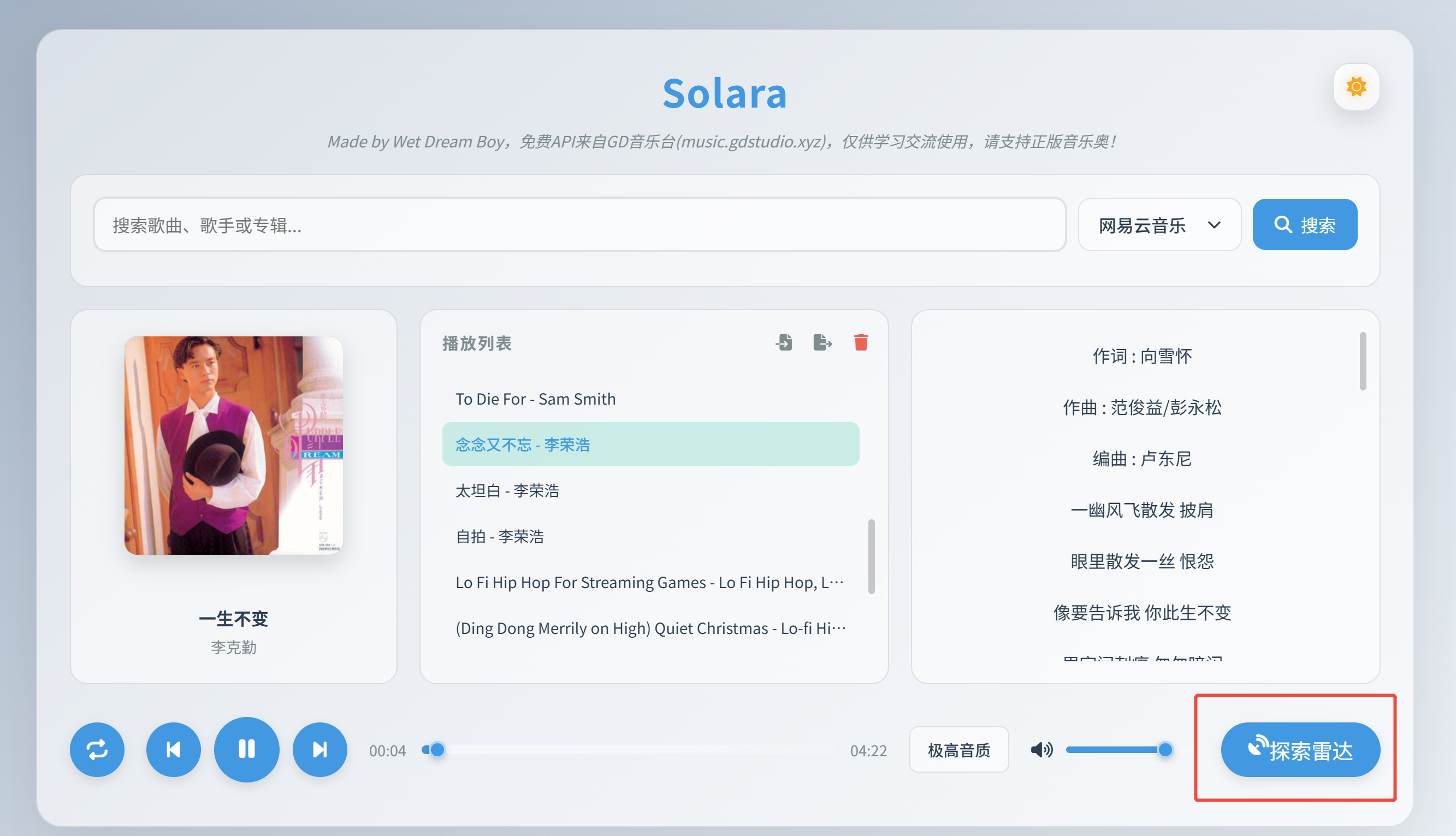The width and height of the screenshot is (1456, 836).
Task: Click the song progress bar knob
Action: pos(437,749)
